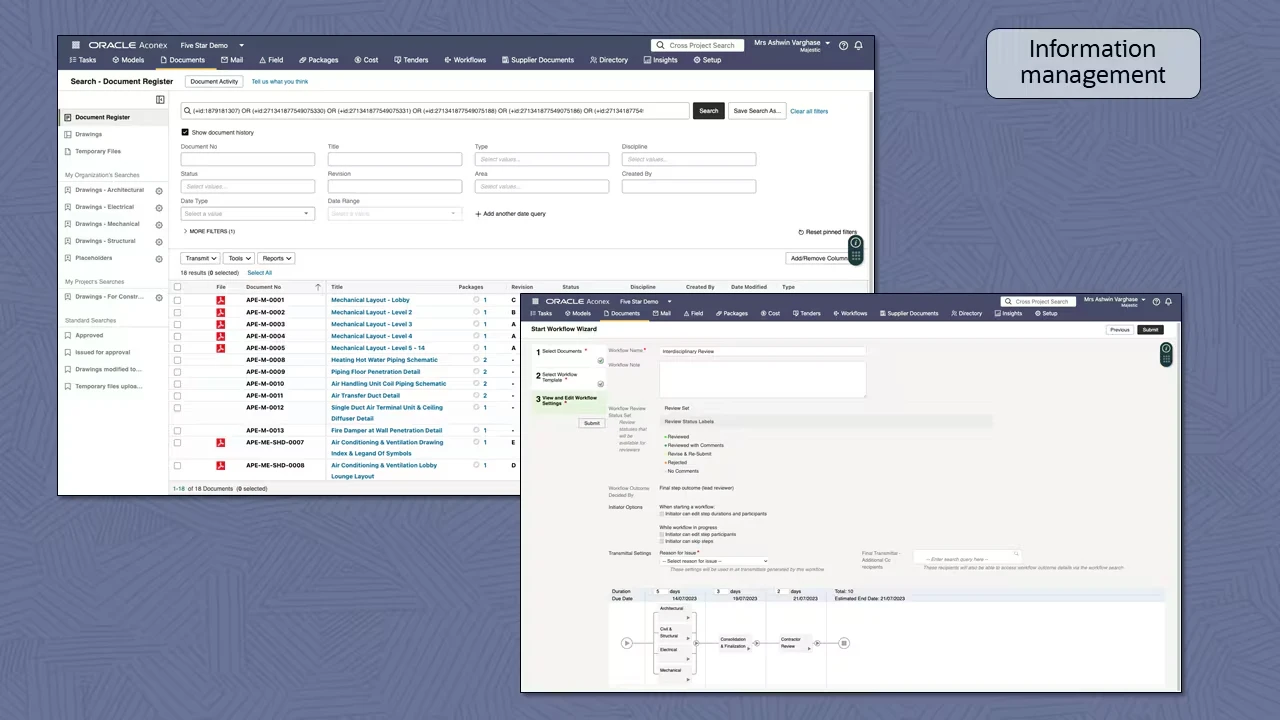Image resolution: width=1280 pixels, height=720 pixels.
Task: Click the Workflow Name input field
Action: pos(762,351)
